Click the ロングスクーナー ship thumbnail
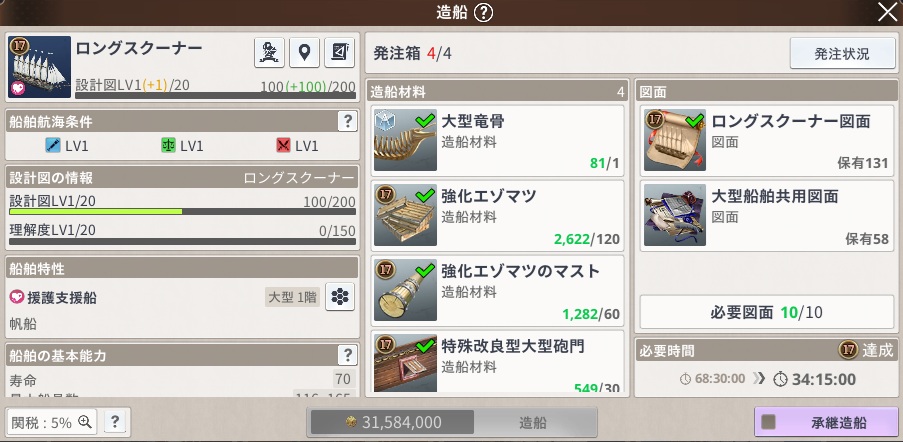Image resolution: width=903 pixels, height=442 pixels. pos(39,67)
